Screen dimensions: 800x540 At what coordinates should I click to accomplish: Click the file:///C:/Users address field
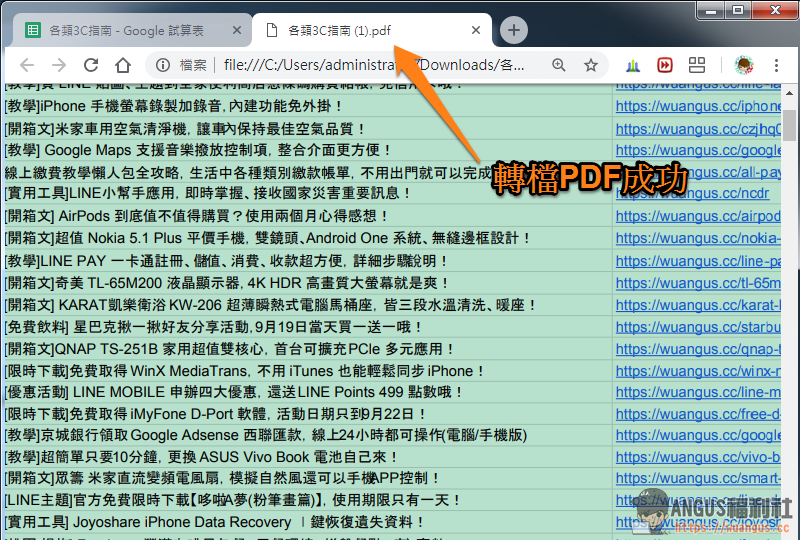374,65
